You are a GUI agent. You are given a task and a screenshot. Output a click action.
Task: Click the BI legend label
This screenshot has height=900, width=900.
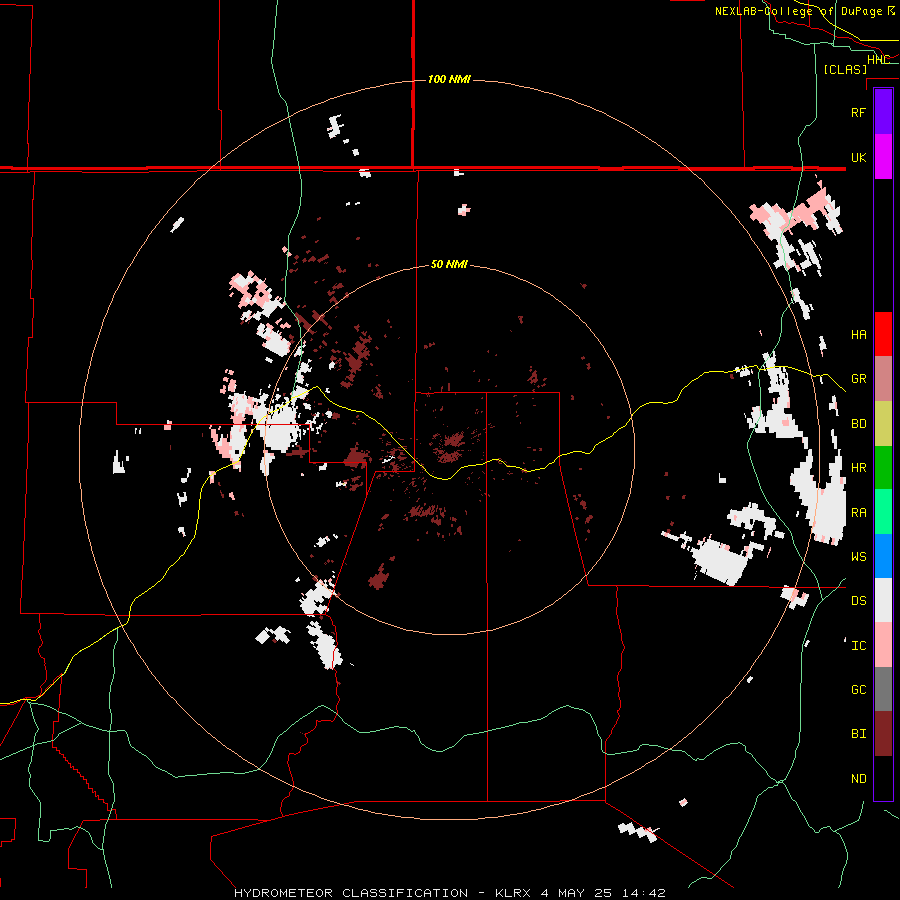858,734
